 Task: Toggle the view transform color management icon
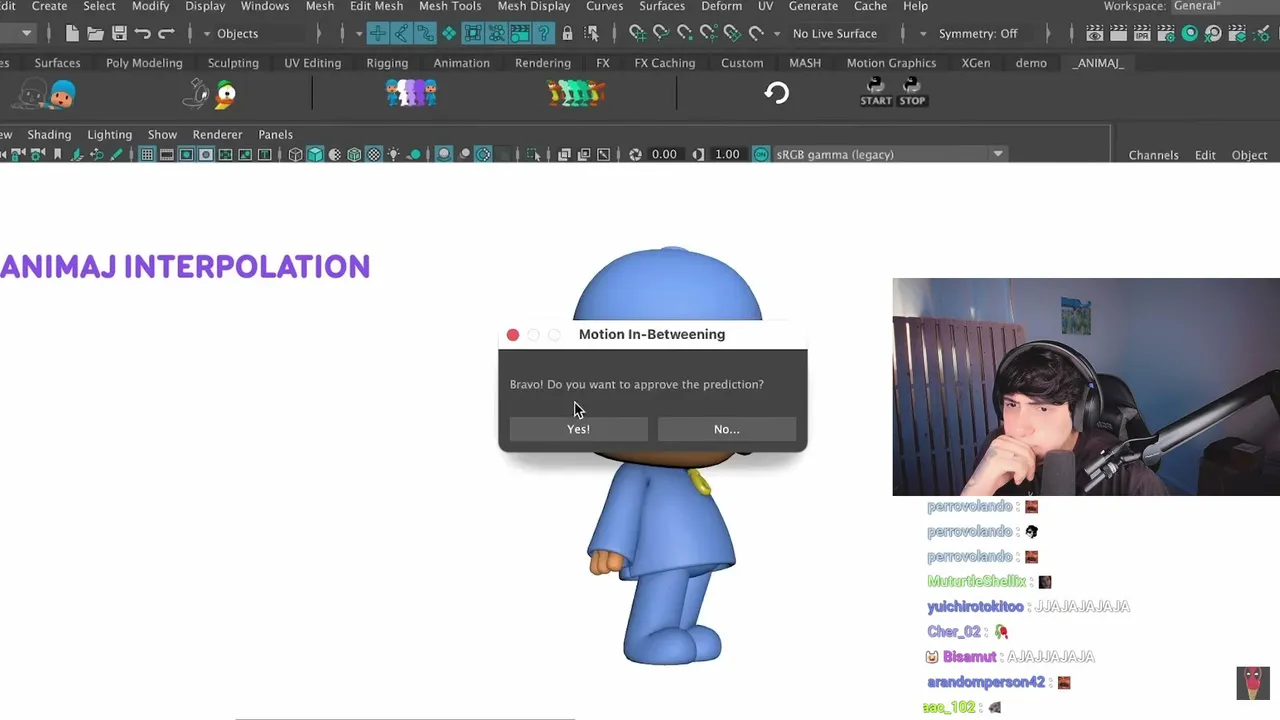[761, 154]
